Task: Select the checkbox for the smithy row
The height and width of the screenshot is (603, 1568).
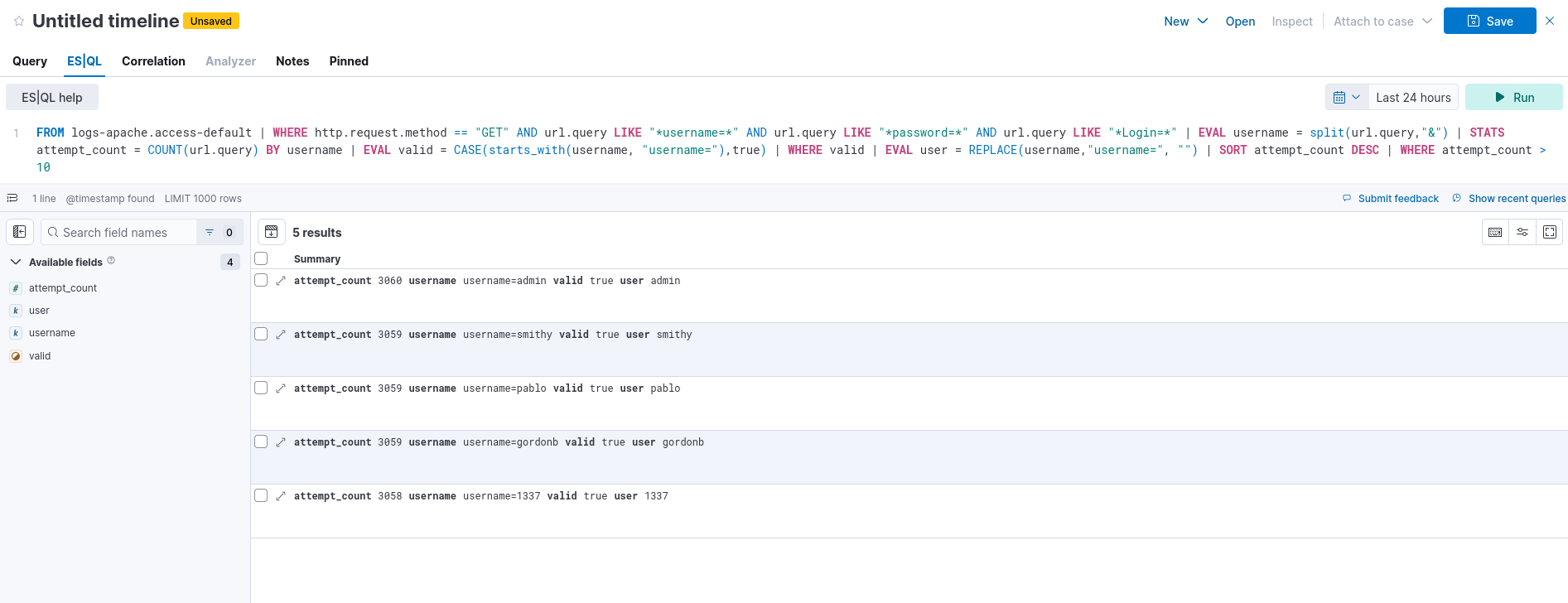Action: 261,334
